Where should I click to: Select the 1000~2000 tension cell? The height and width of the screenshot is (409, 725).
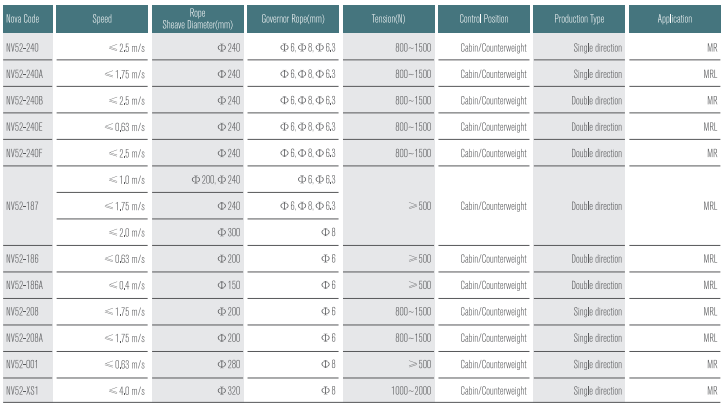(388, 391)
